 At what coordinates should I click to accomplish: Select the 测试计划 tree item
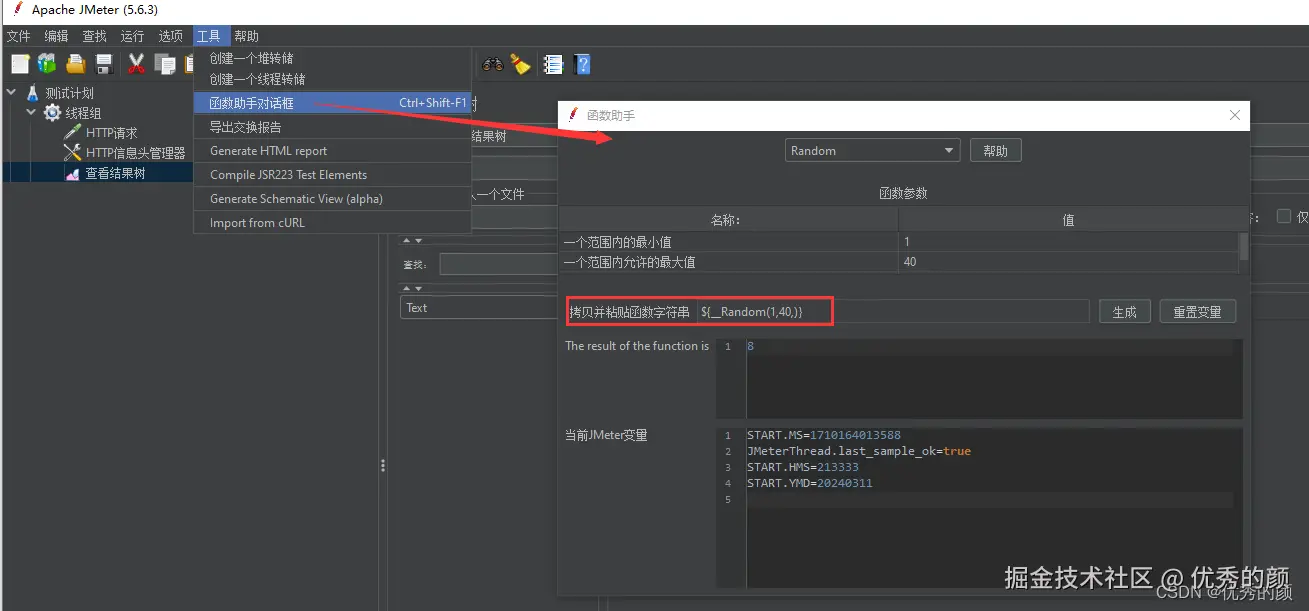click(69, 93)
